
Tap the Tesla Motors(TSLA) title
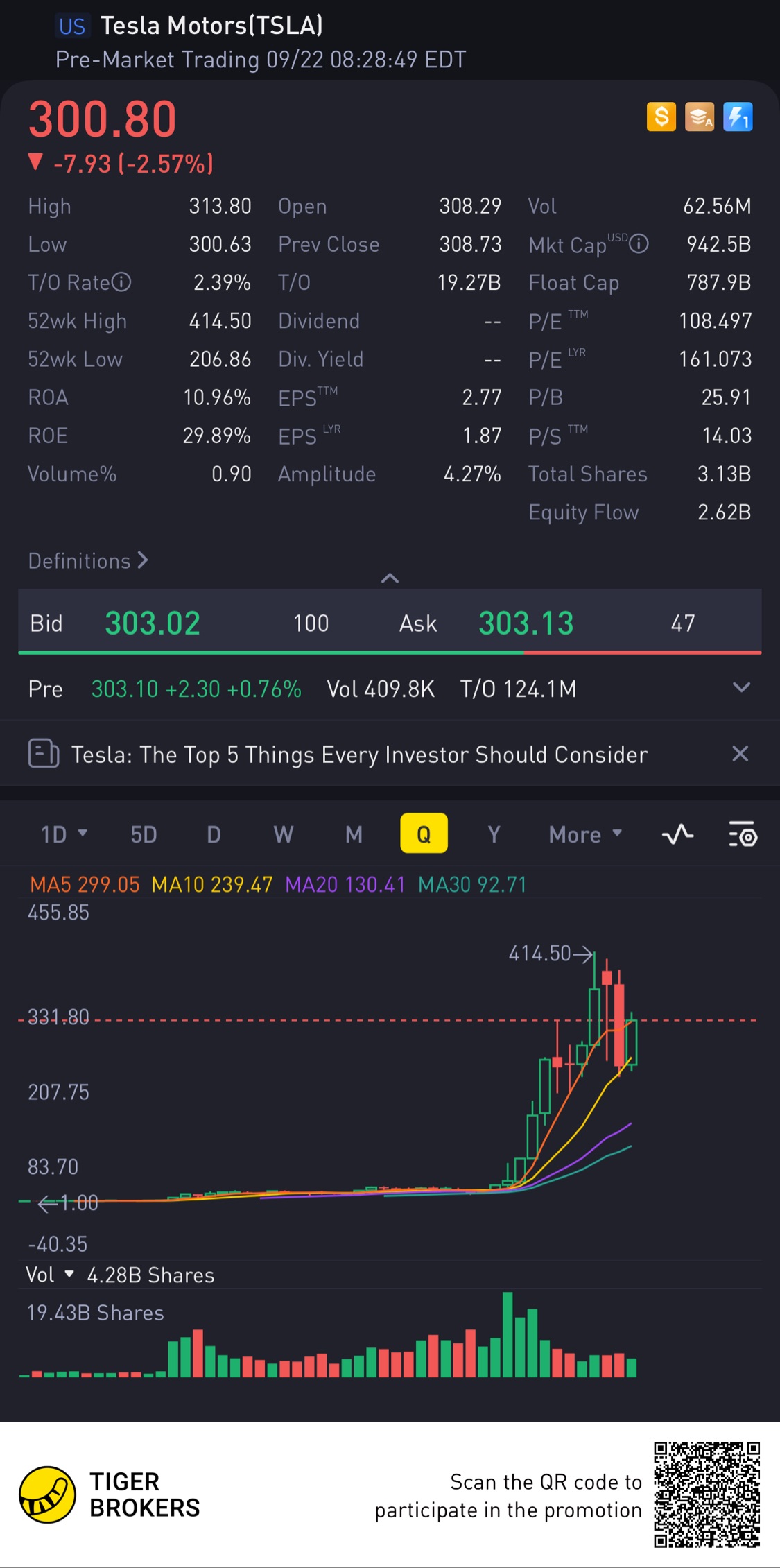click(211, 26)
